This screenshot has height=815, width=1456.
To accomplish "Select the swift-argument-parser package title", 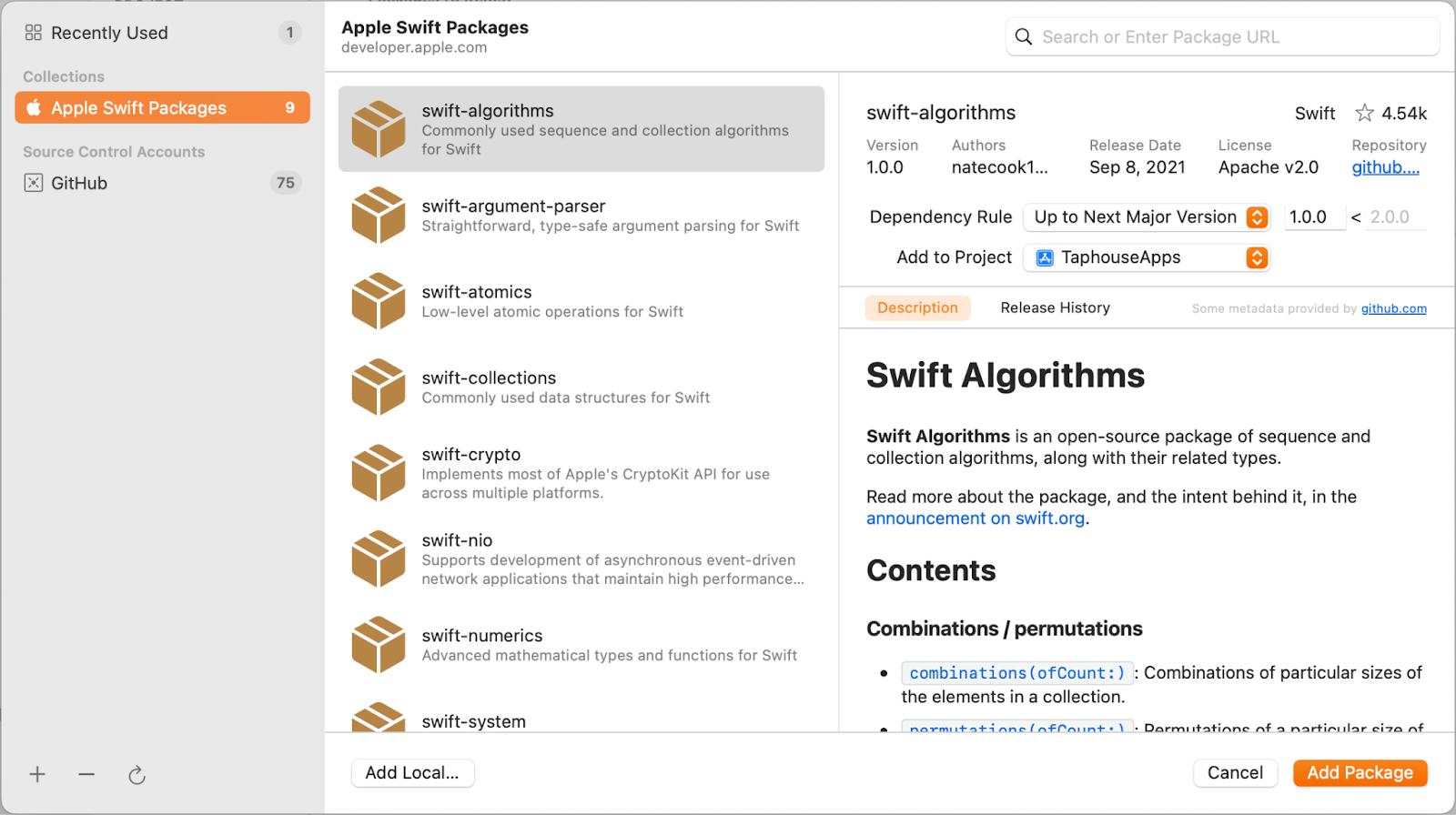I will [x=513, y=206].
